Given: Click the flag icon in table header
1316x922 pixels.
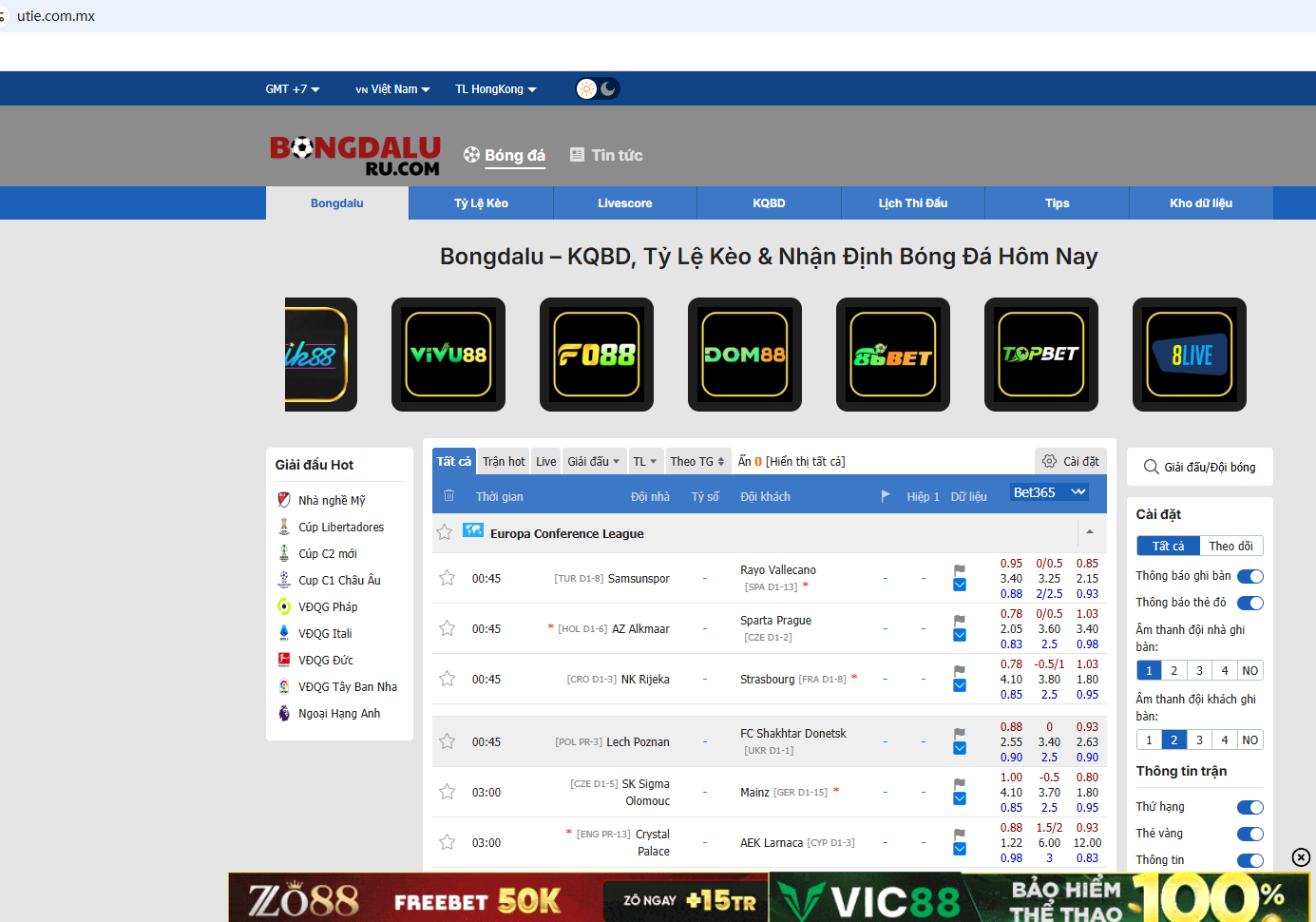Looking at the screenshot, I should 886,496.
